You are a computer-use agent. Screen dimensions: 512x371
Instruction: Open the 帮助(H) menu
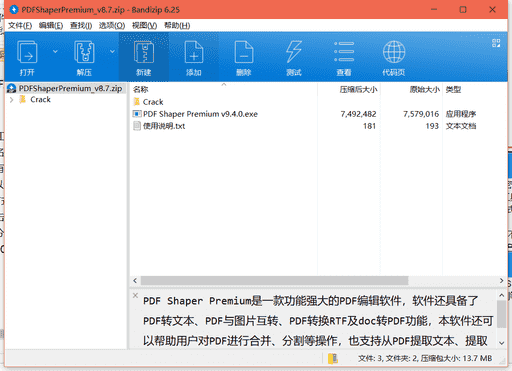177,26
